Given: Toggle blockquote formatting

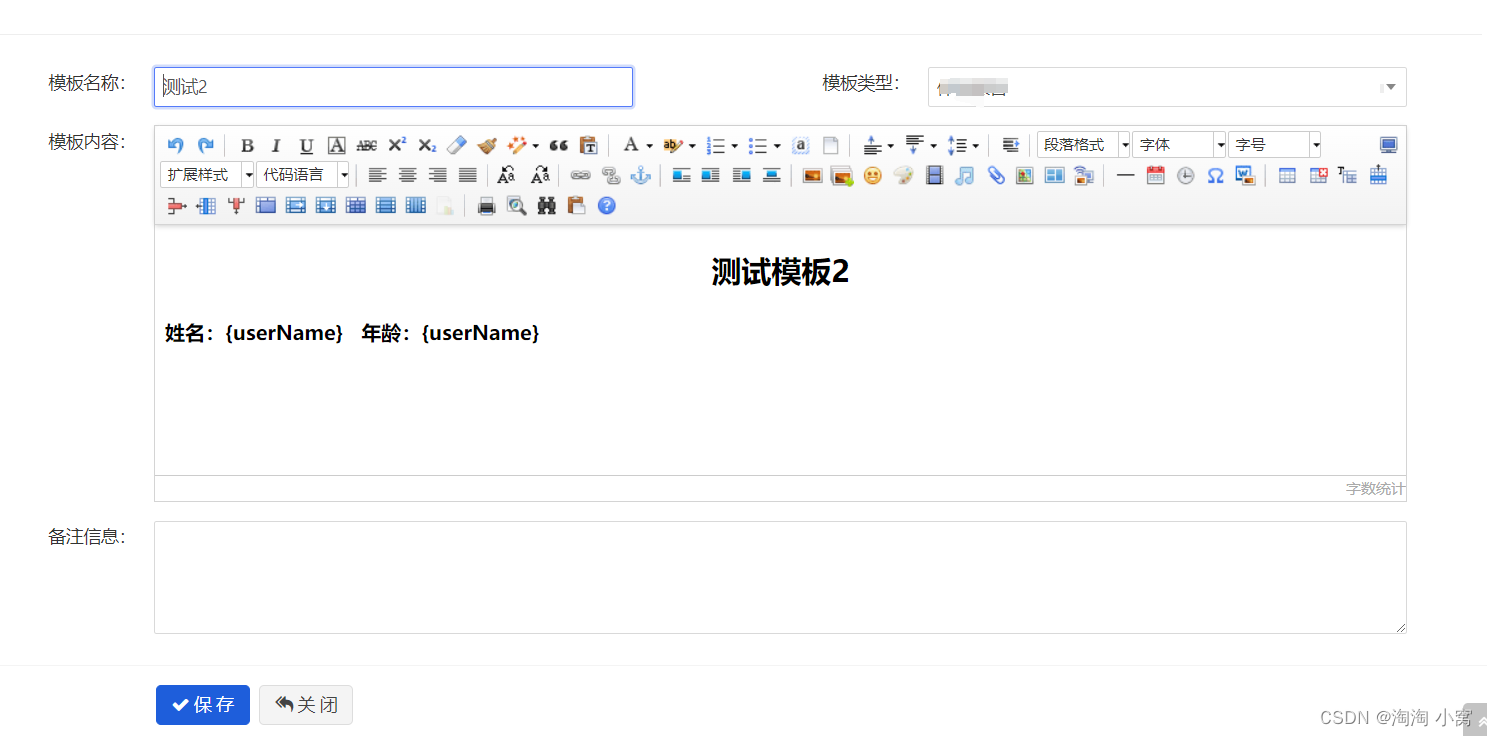Looking at the screenshot, I should (x=559, y=145).
